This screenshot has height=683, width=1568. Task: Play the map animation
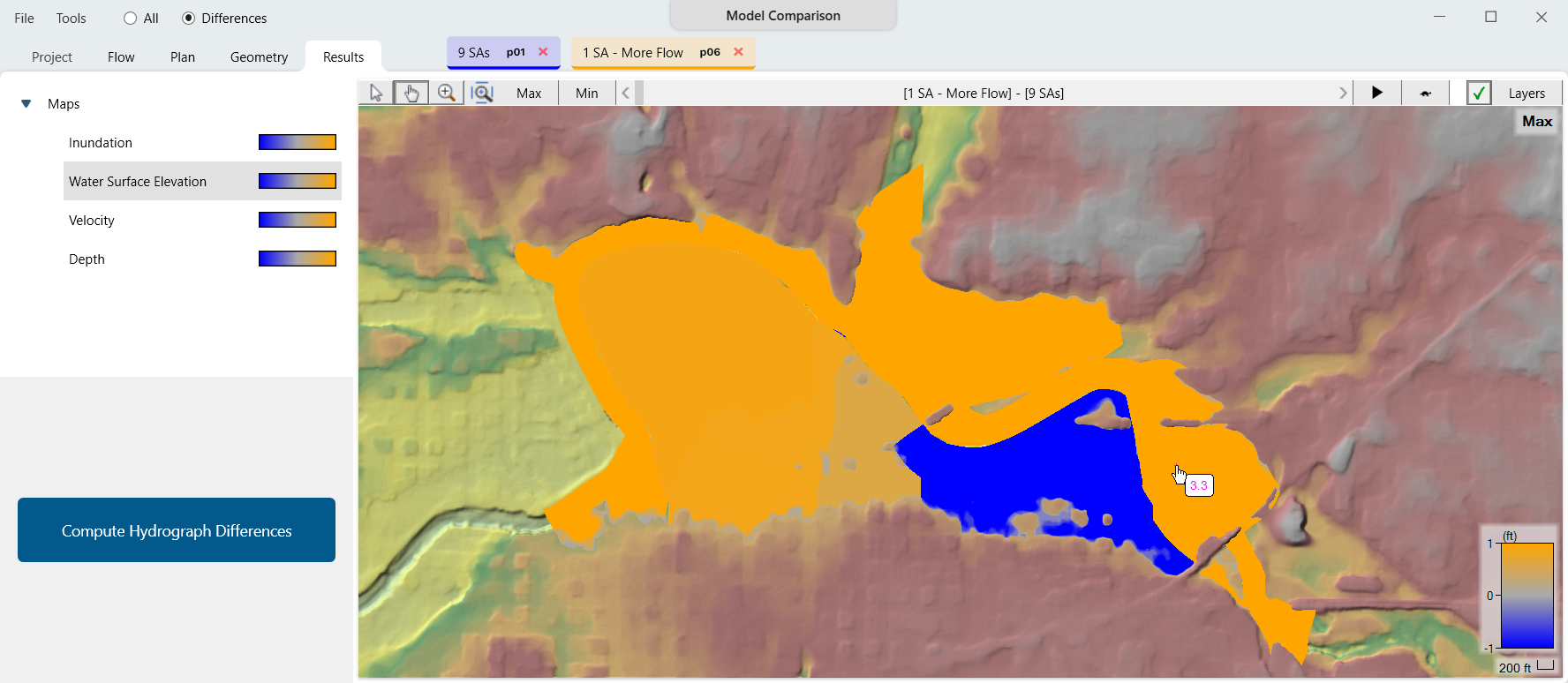[1376, 93]
